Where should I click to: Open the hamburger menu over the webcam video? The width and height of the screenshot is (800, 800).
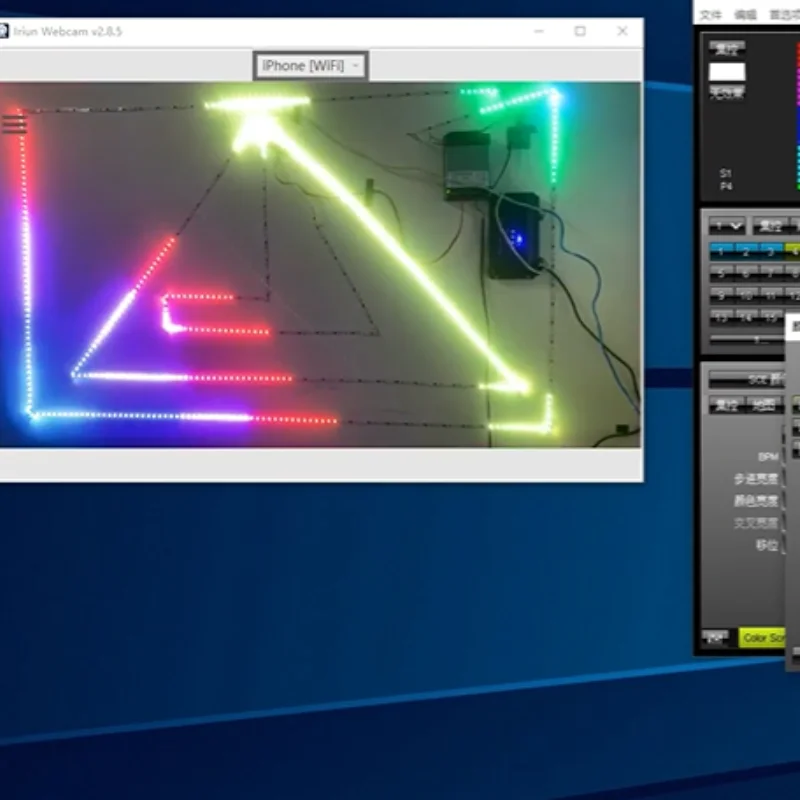click(x=14, y=123)
